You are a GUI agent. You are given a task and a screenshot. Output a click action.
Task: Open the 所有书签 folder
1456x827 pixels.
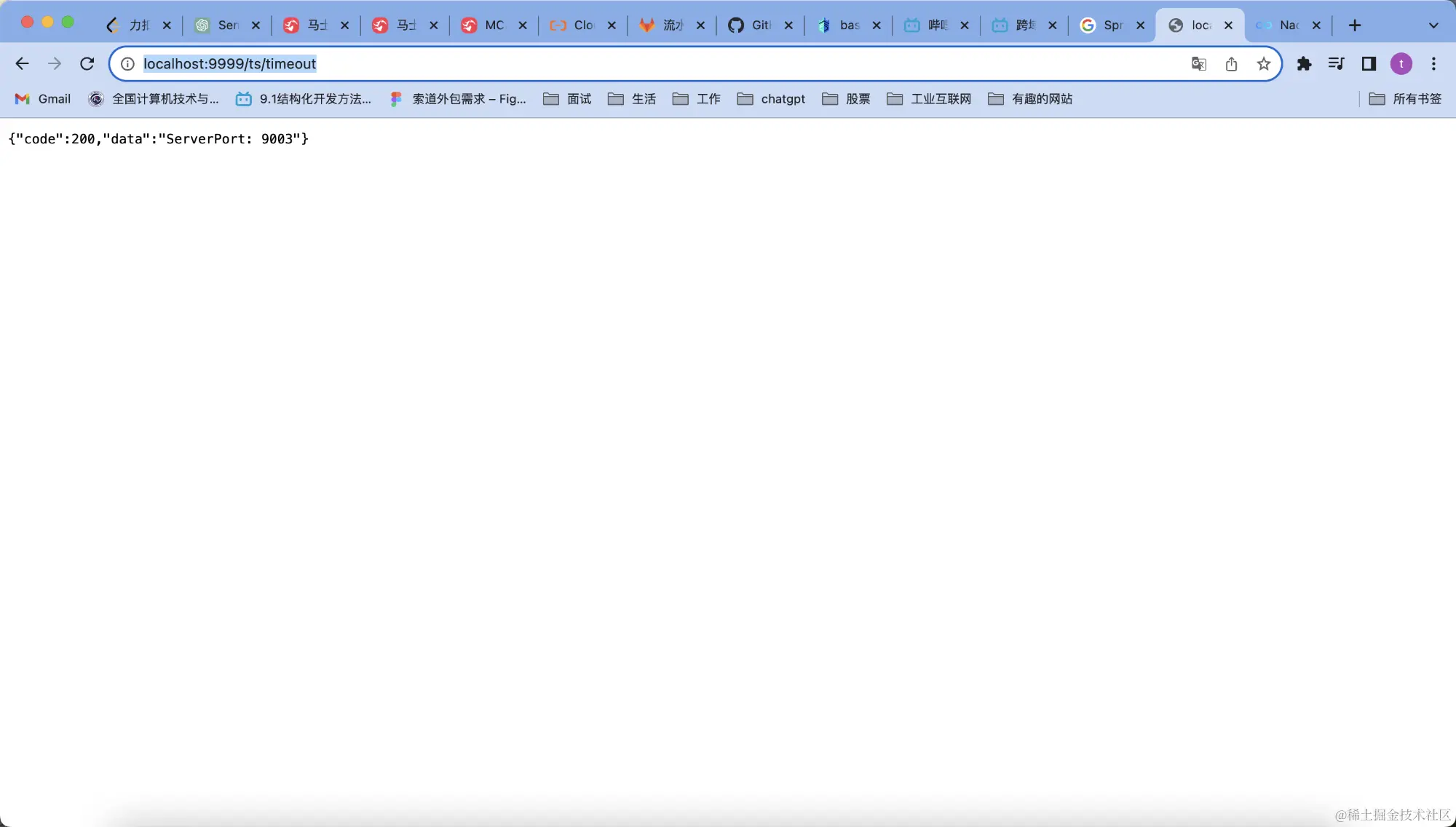(x=1405, y=99)
